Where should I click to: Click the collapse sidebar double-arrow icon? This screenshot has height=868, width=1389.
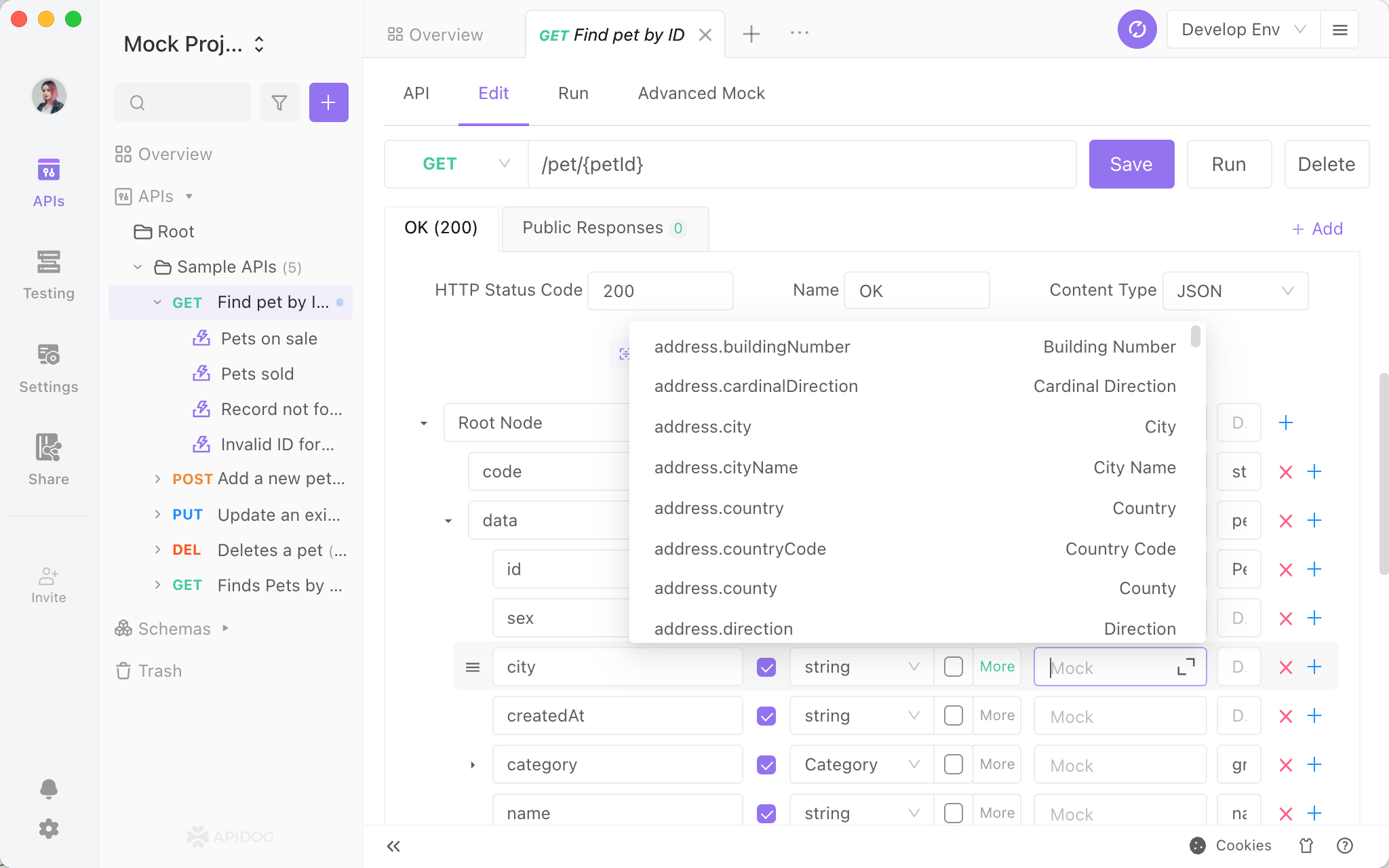pos(393,846)
